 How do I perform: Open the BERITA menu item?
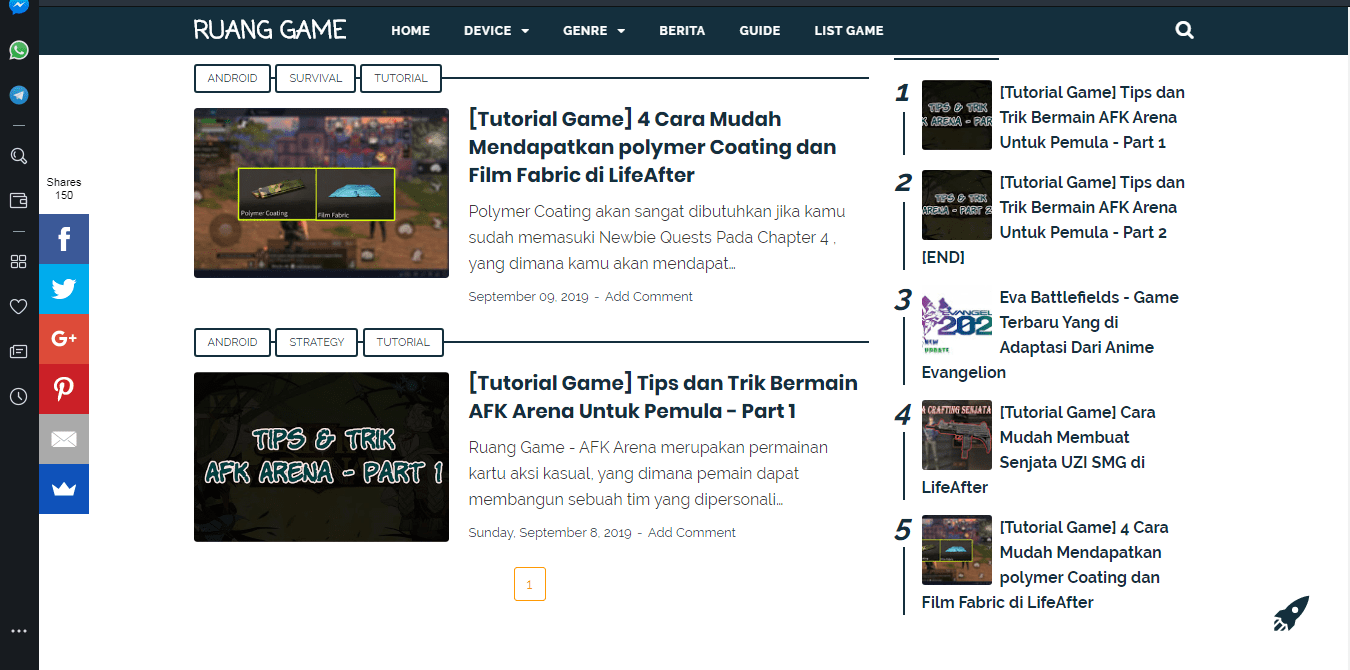[x=682, y=30]
